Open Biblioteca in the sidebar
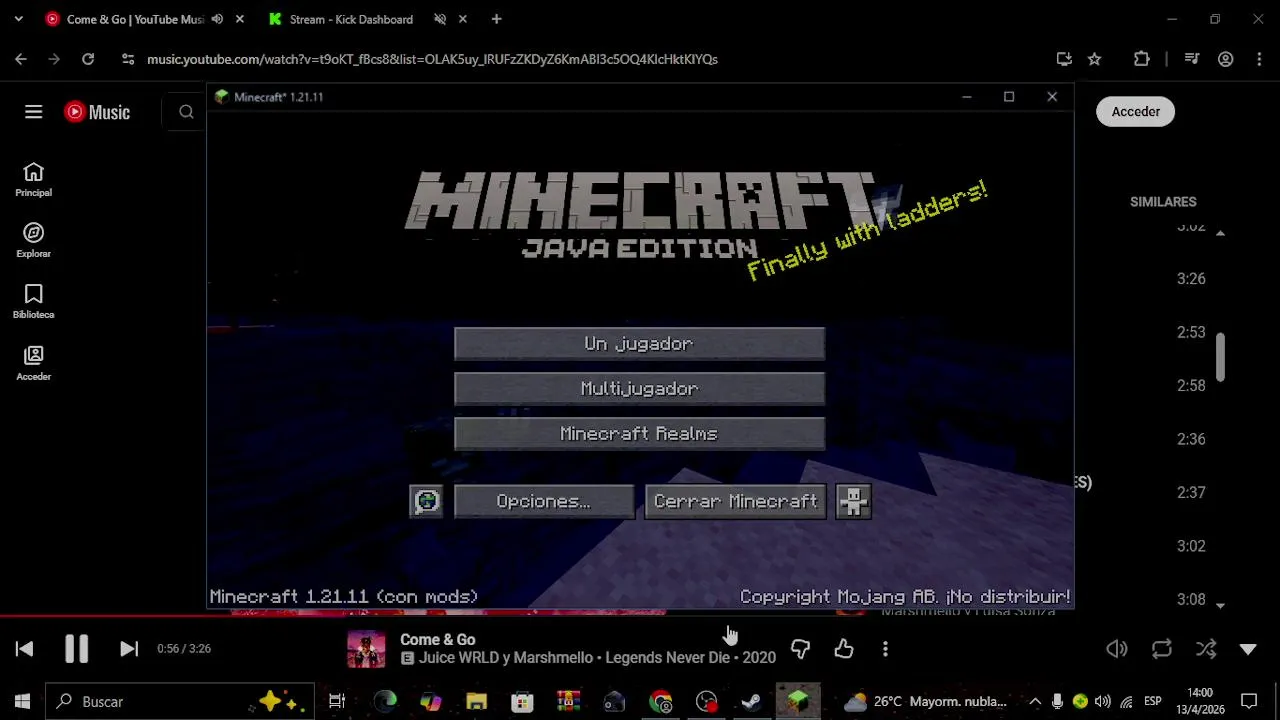The image size is (1280, 720). [x=33, y=302]
